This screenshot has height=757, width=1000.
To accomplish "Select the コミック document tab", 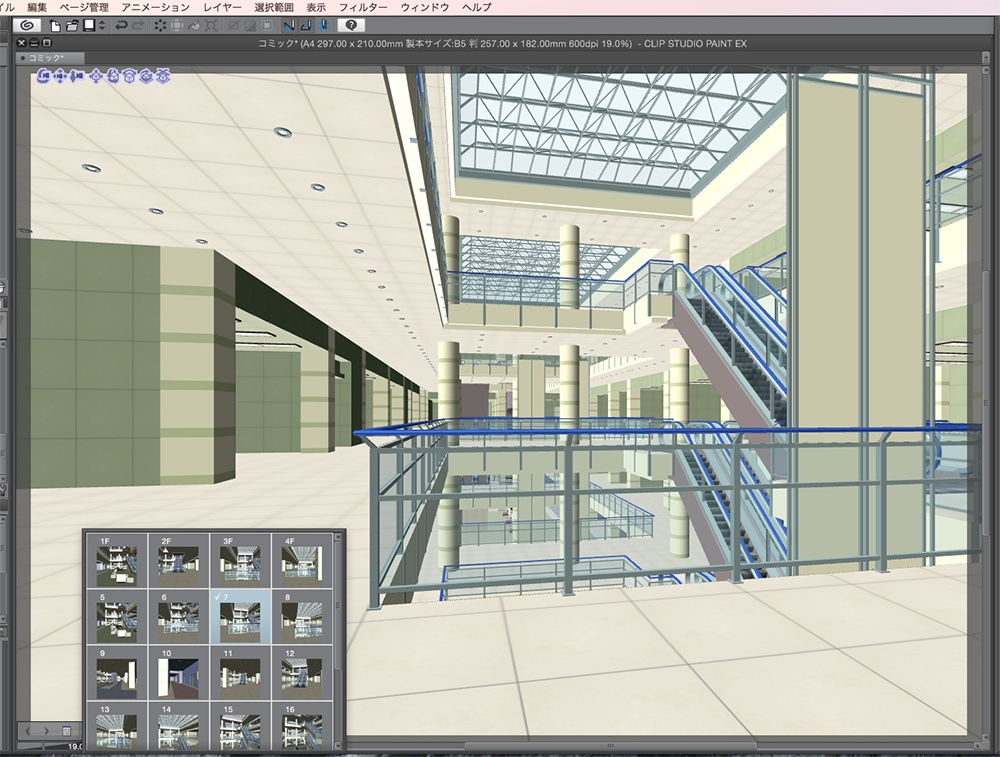I will pos(46,58).
